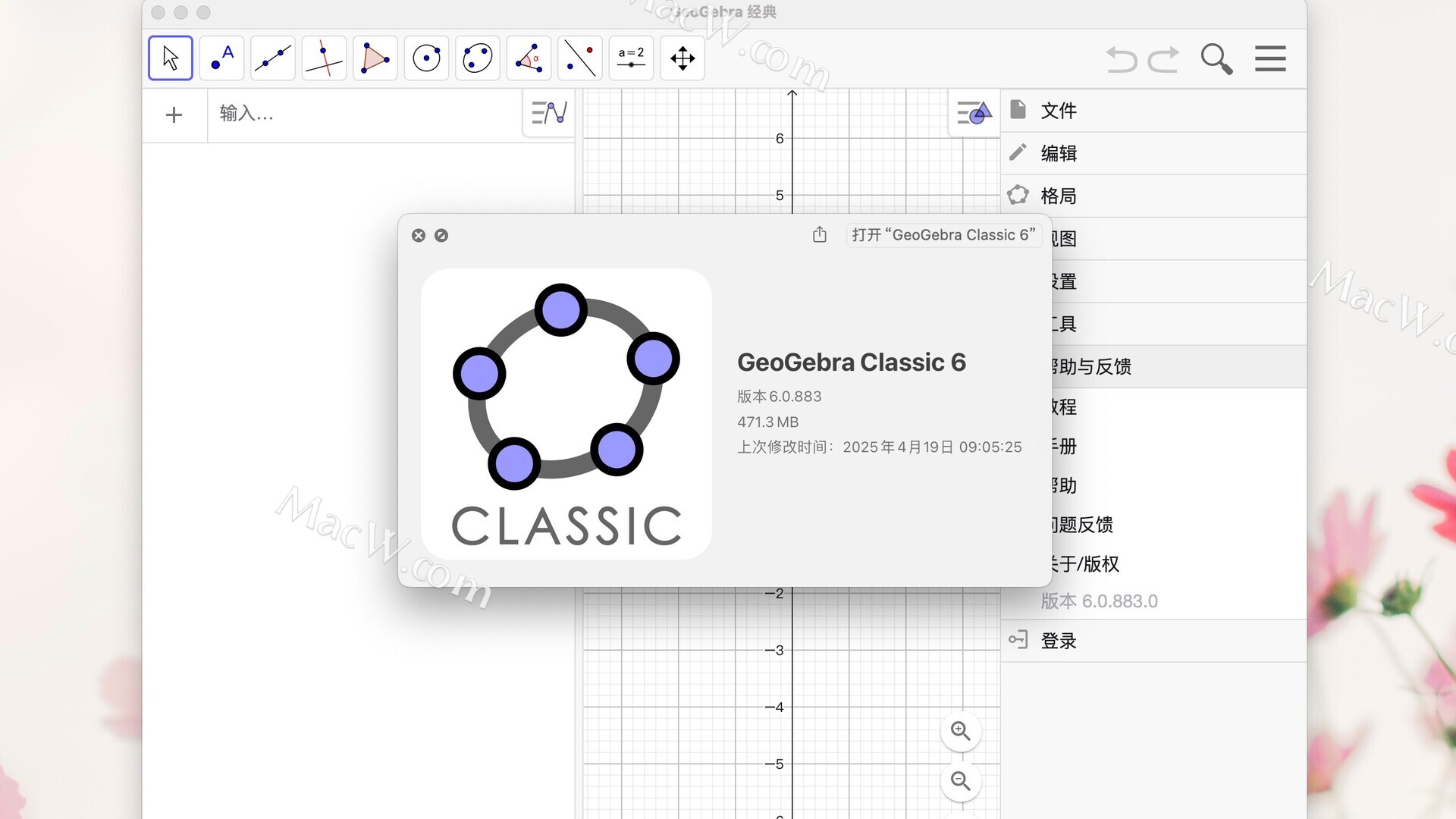The width and height of the screenshot is (1456, 819).
Task: Click the GeoGebra Classic 6 title text
Action: [852, 362]
